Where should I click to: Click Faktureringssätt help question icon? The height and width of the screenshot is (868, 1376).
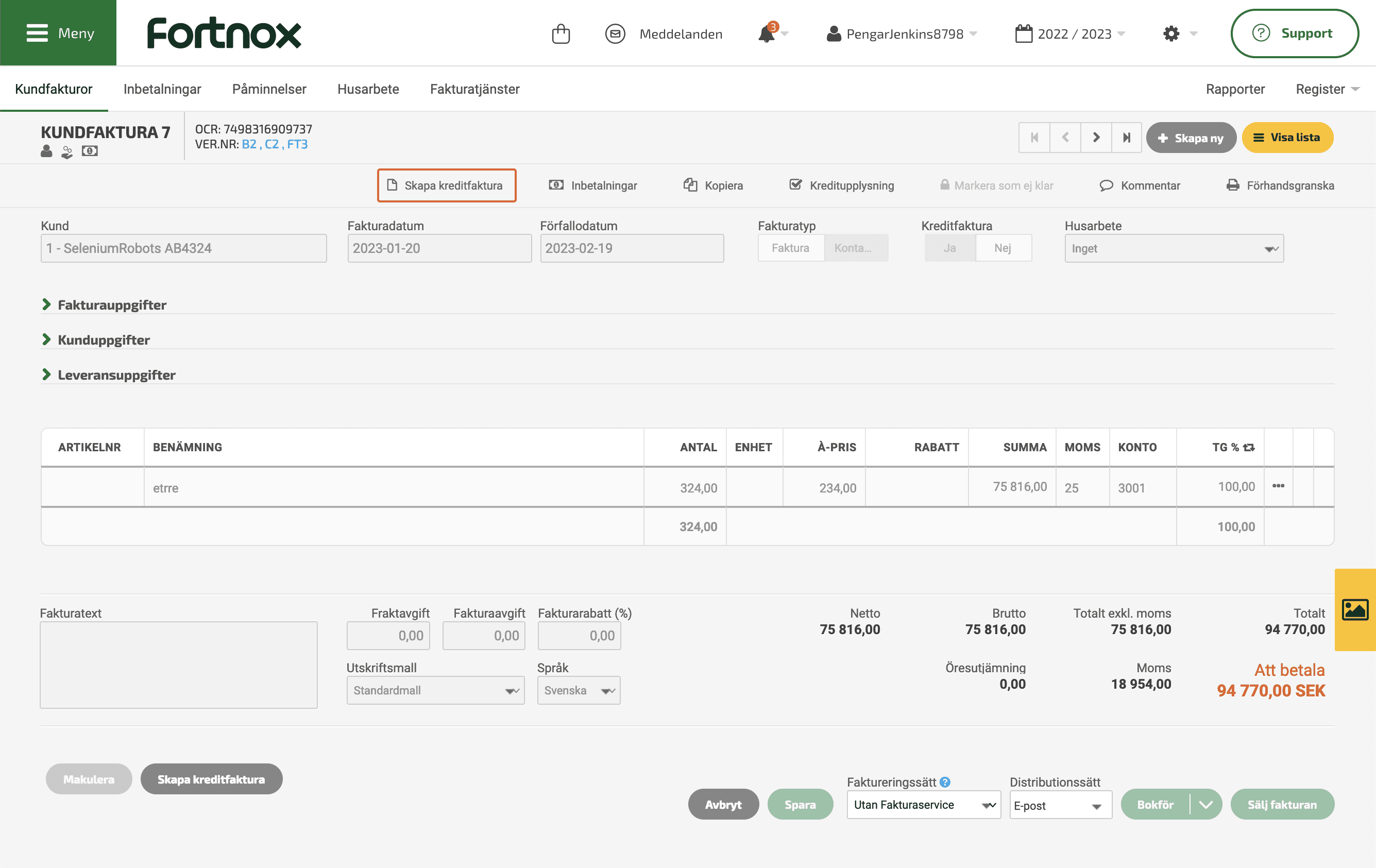[x=946, y=781]
